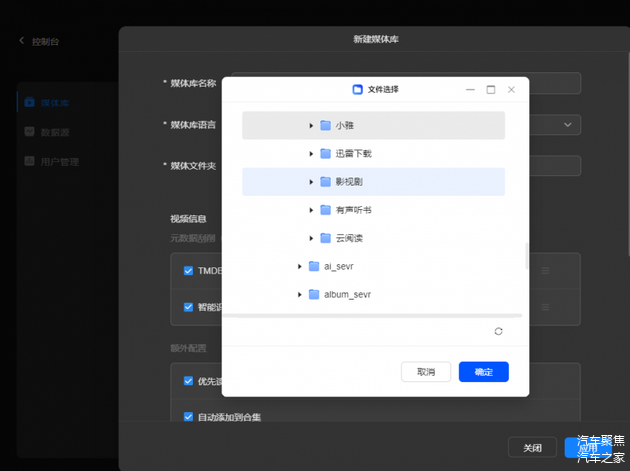This screenshot has height=471, width=630.
Task: Toggle the TMDB metadata checkbox
Action: point(188,271)
